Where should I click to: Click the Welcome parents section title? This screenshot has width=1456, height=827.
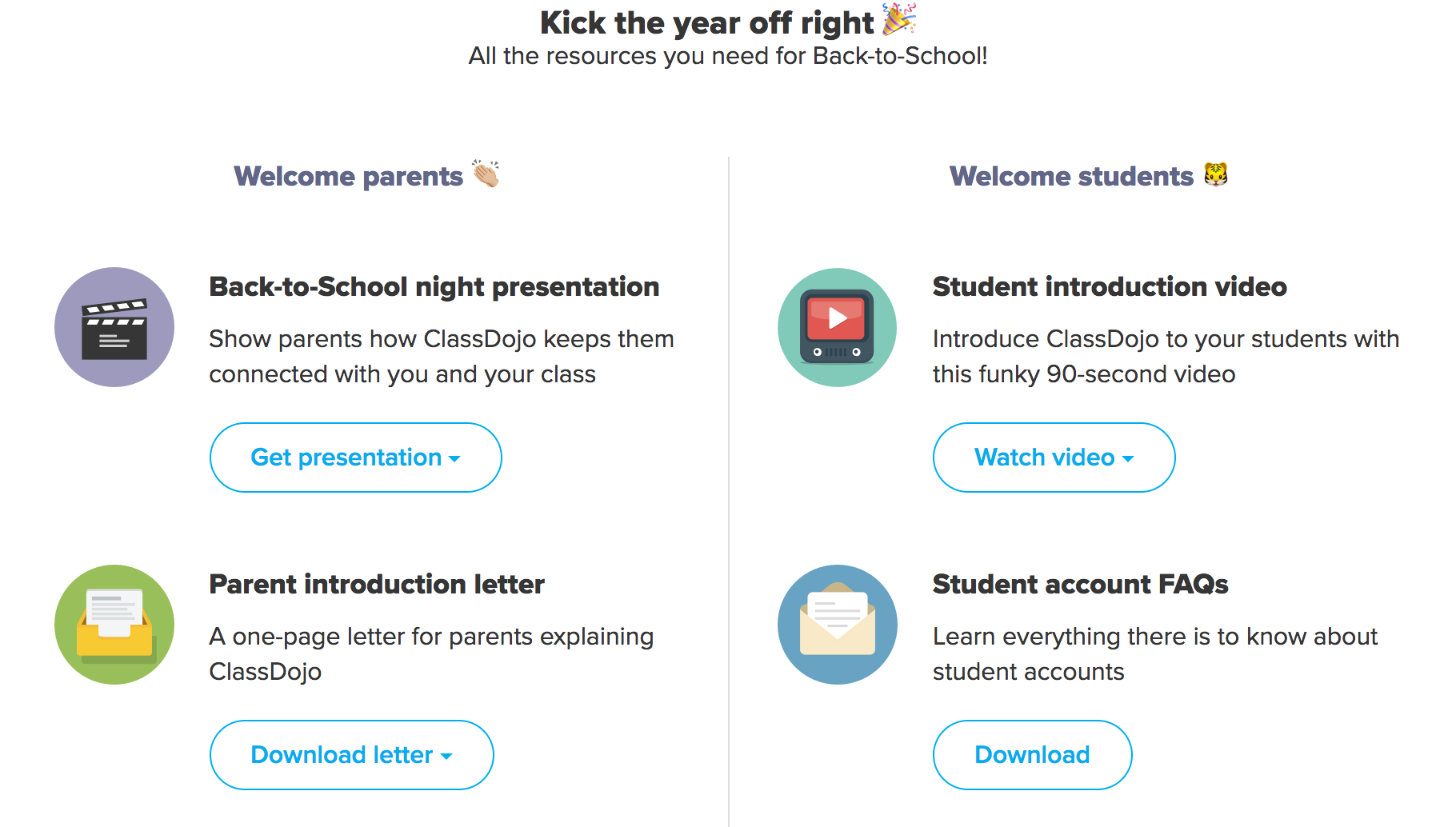(348, 176)
